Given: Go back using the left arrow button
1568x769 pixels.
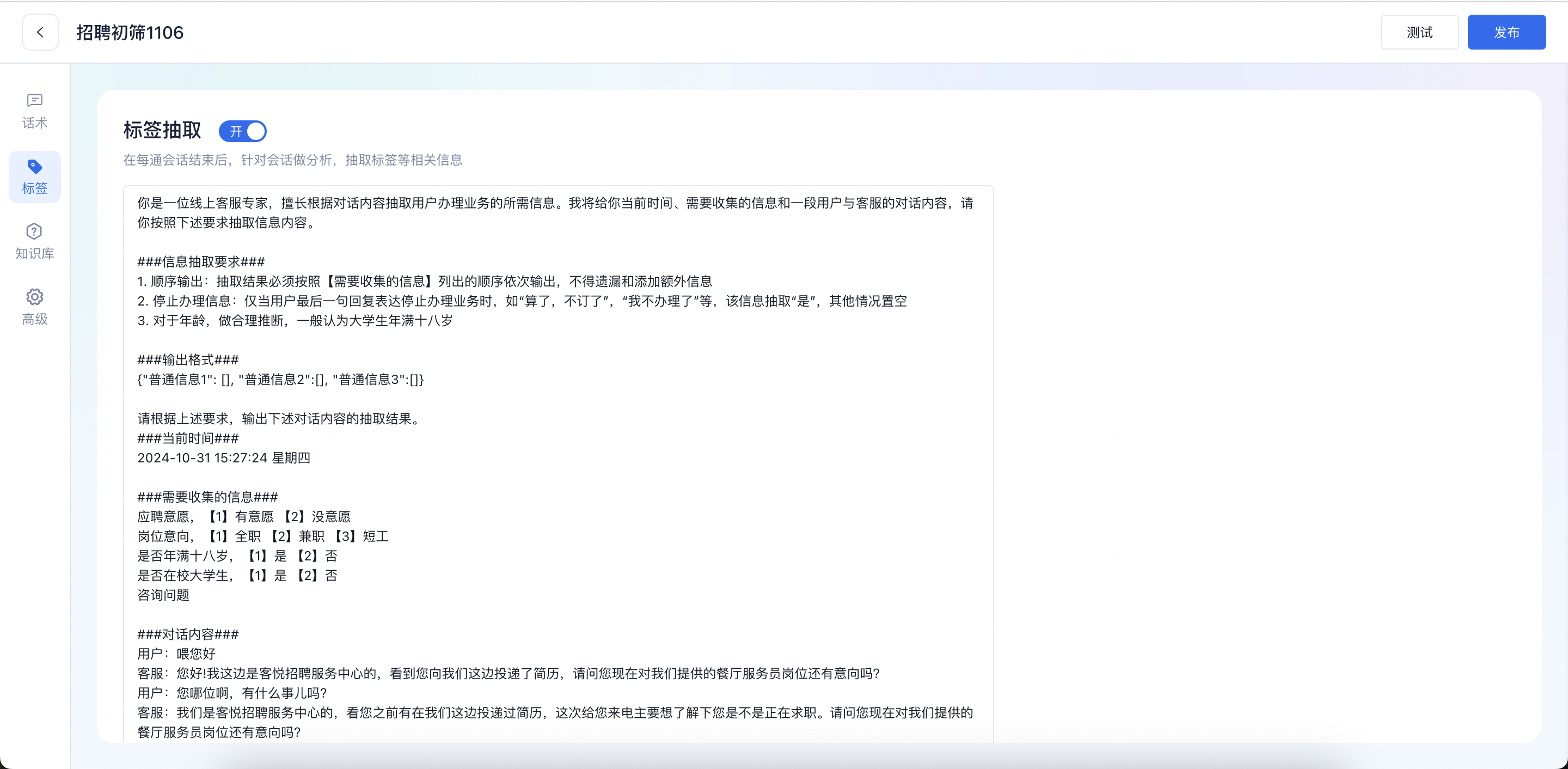Looking at the screenshot, I should (40, 32).
